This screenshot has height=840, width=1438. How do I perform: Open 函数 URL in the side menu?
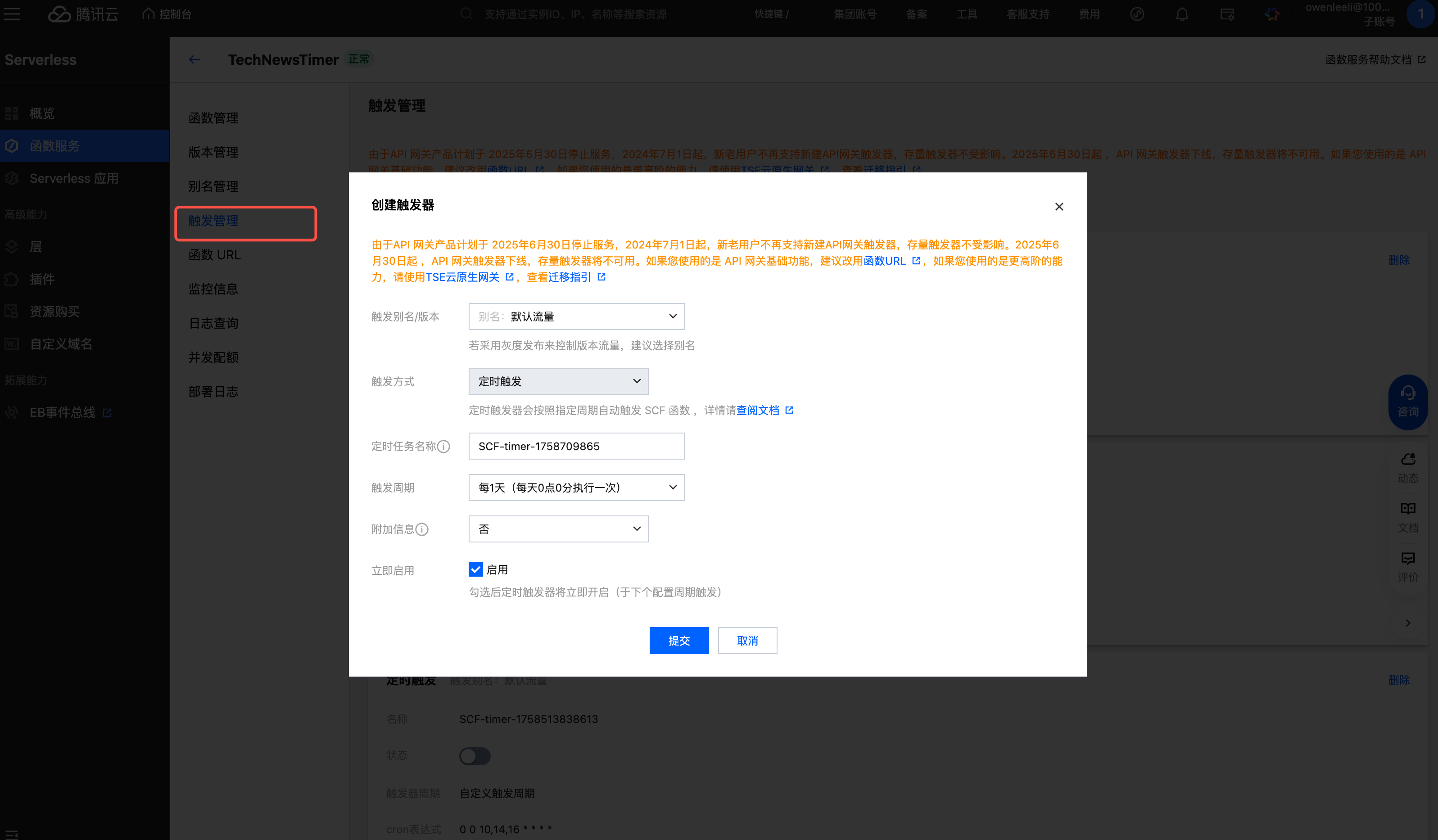[215, 254]
